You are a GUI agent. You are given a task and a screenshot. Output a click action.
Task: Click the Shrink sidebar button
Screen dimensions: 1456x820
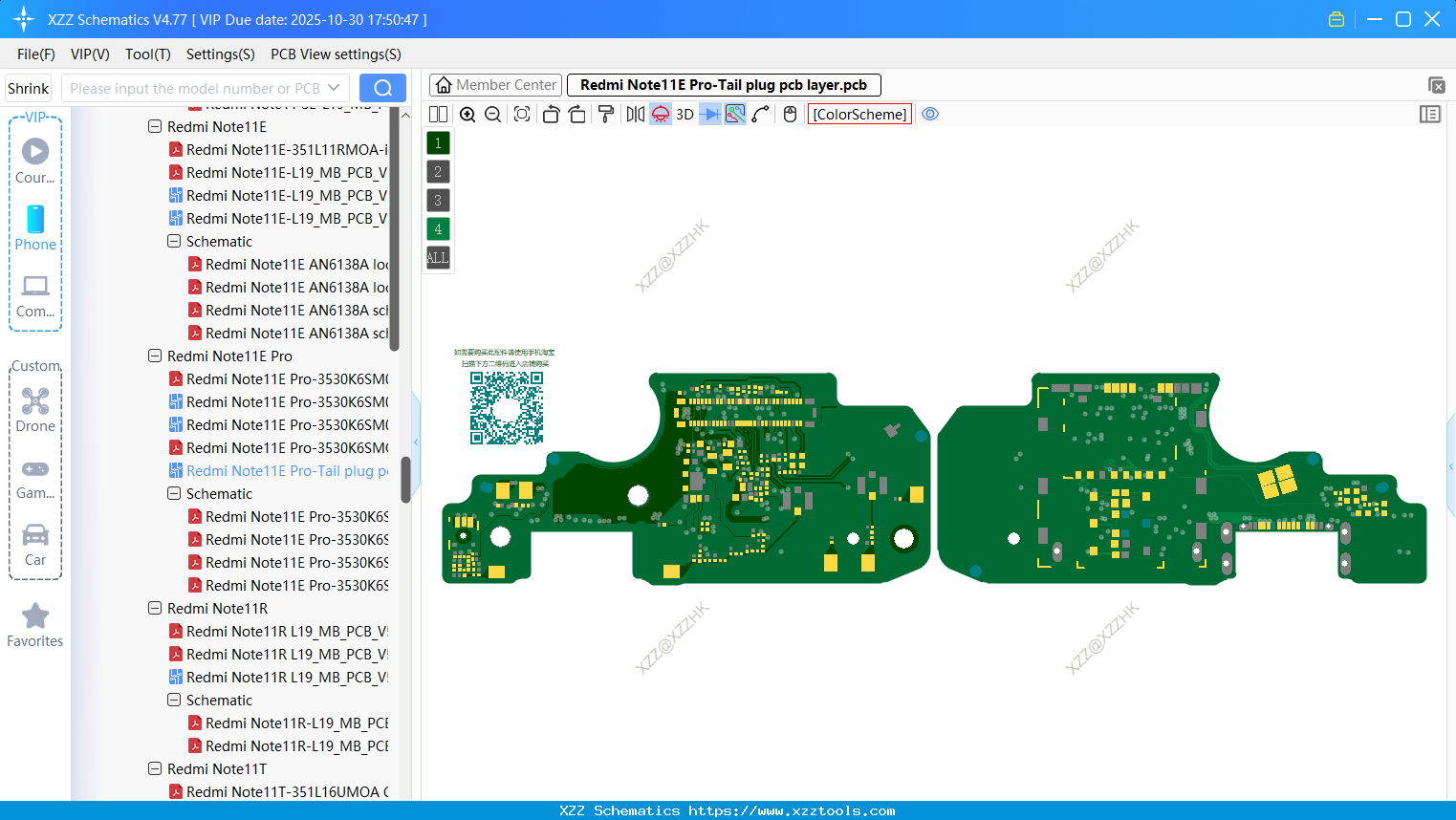tap(28, 87)
